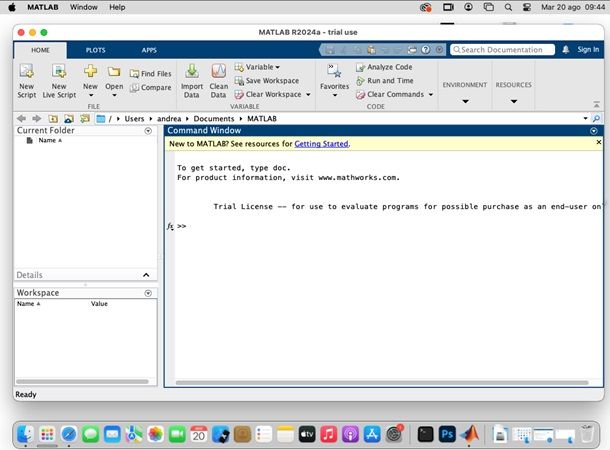Collapse the Details panel chevron

click(x=146, y=275)
